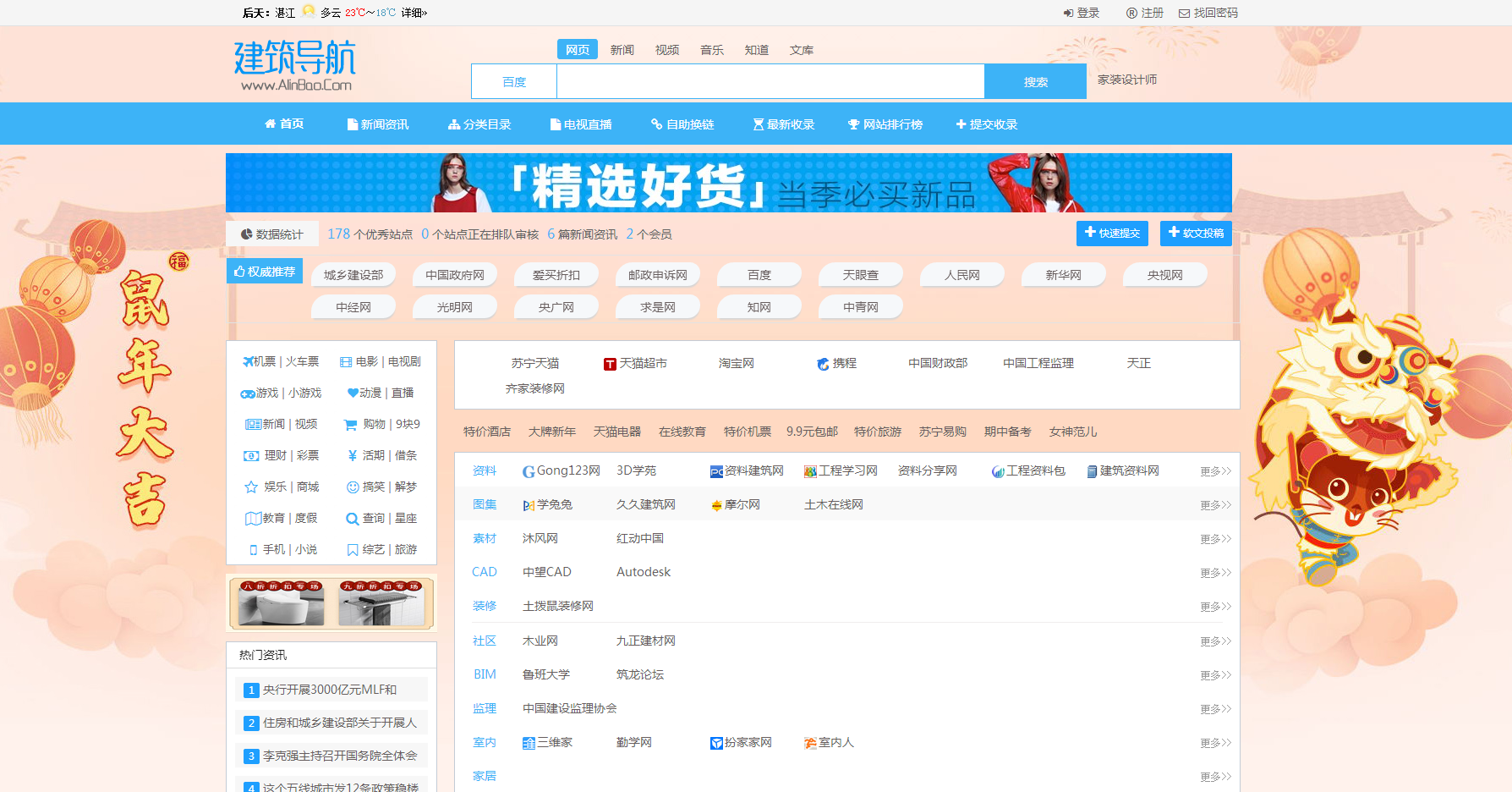The width and height of the screenshot is (1512, 792).
Task: Click the 搜索 search button
Action: coord(1036,82)
